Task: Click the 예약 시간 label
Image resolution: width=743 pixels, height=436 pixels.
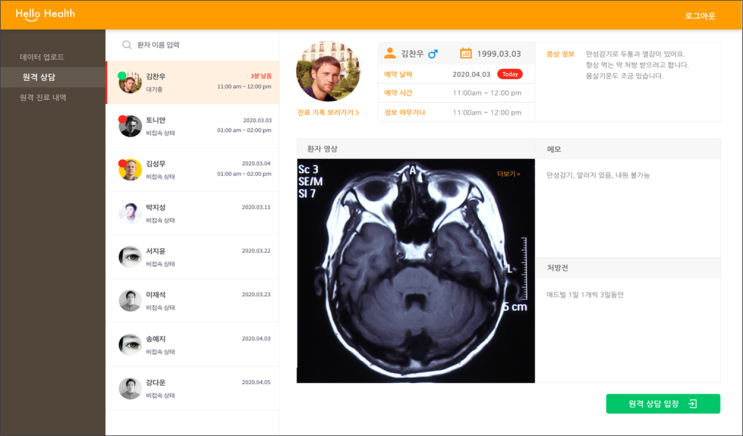Action: point(398,93)
